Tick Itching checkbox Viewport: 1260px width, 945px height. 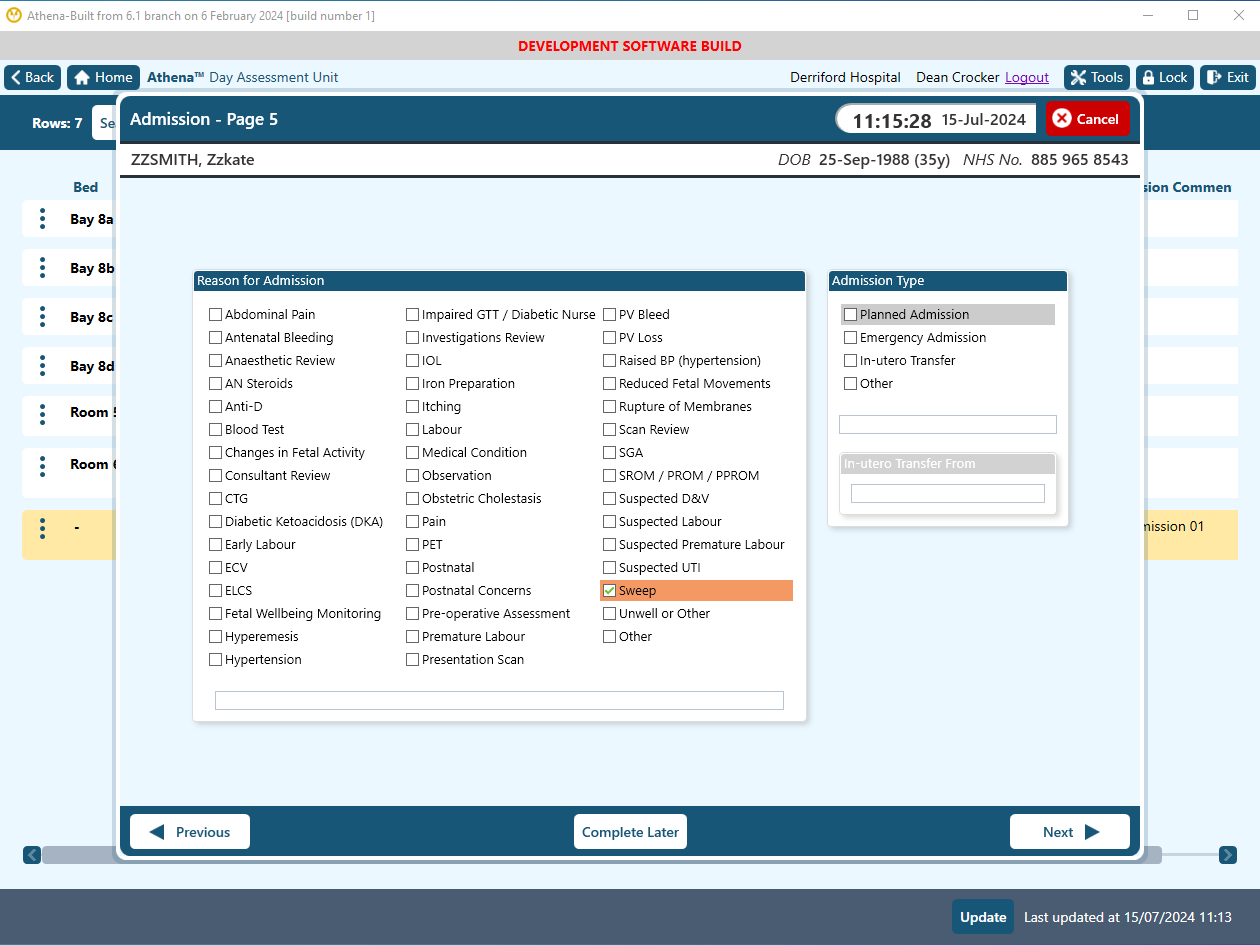(x=412, y=406)
